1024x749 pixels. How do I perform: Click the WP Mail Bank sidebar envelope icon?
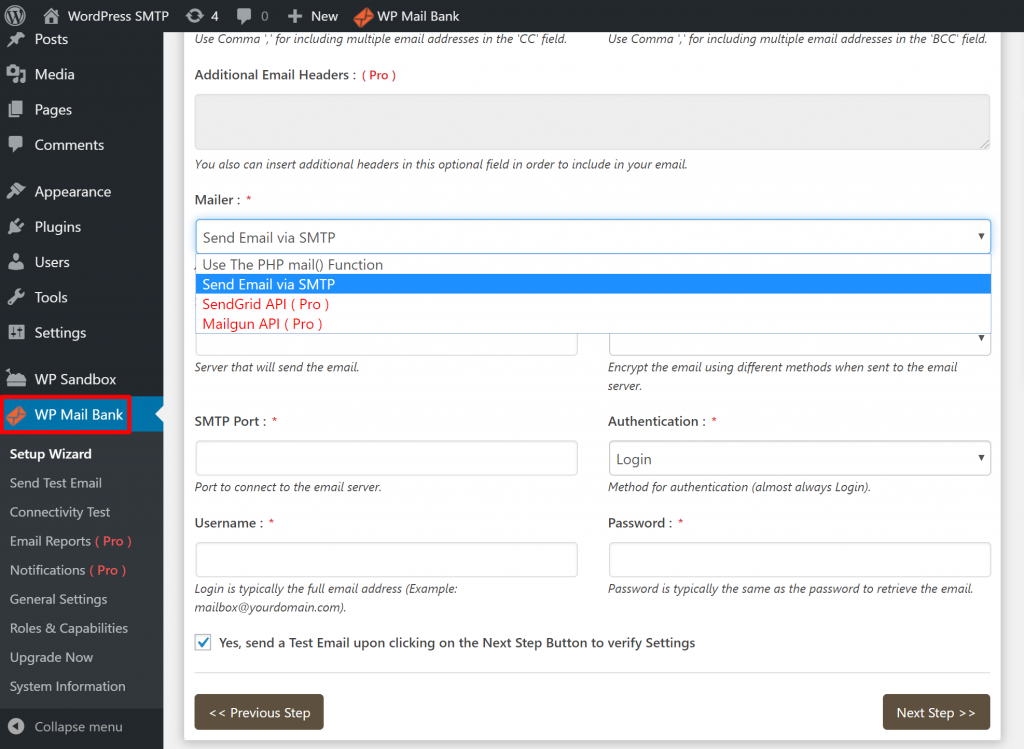16,415
